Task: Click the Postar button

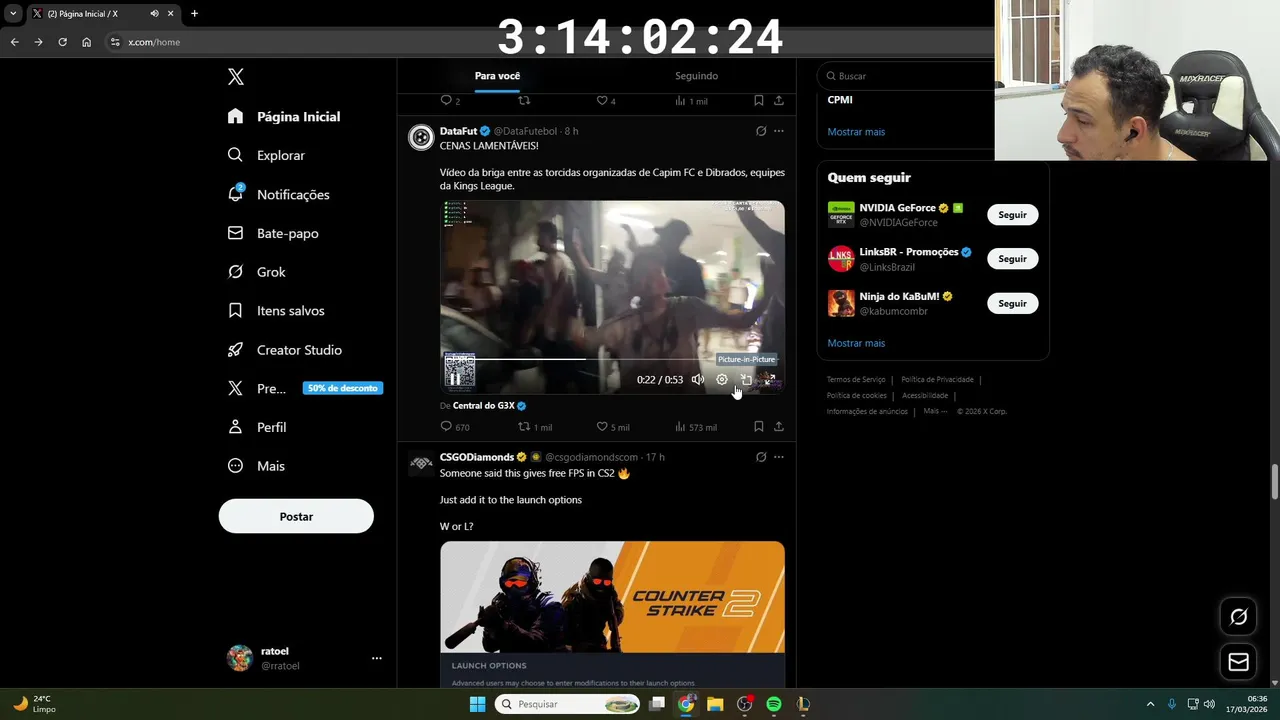Action: (x=296, y=516)
